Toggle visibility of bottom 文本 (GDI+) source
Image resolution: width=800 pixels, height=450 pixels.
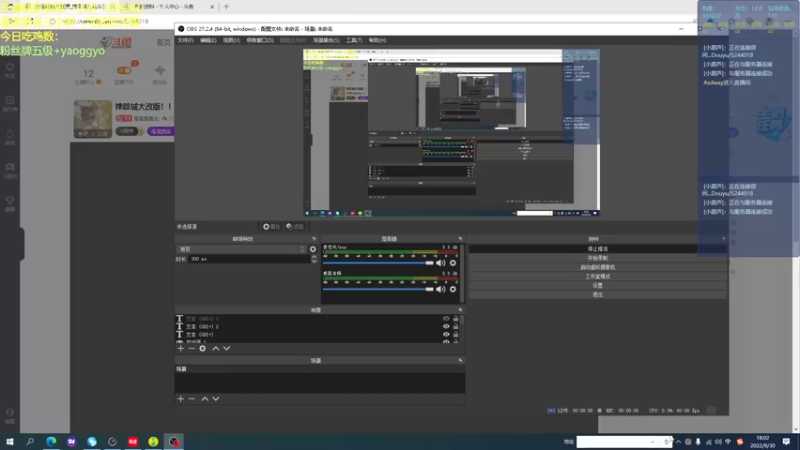[x=446, y=335]
